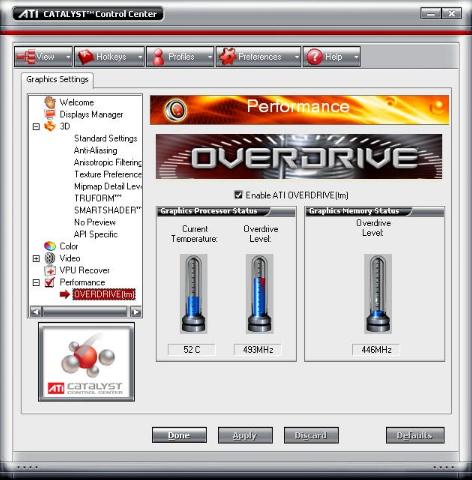Click the 446MHz memory level readout
This screenshot has height=480, width=472.
pos(376,350)
